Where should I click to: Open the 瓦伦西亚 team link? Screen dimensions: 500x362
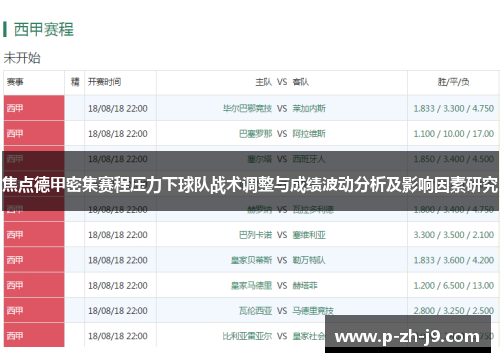(x=256, y=311)
